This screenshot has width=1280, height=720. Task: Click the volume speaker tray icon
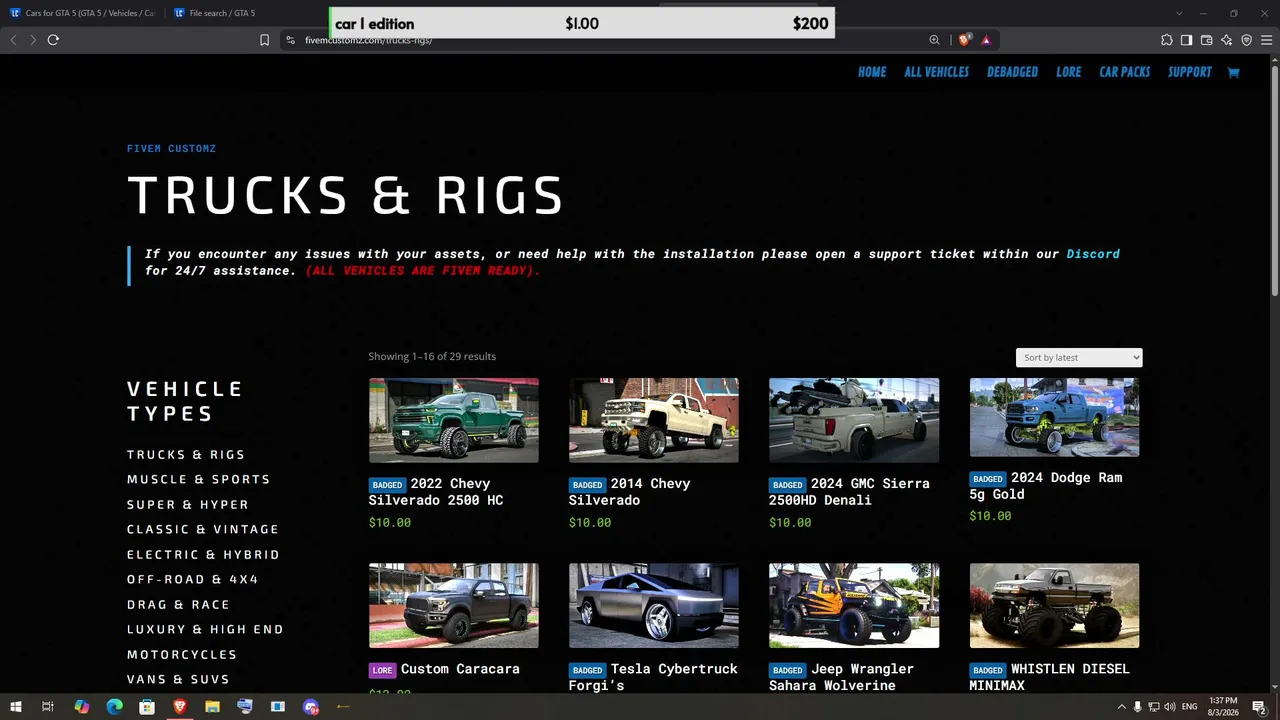pyautogui.click(x=1169, y=707)
